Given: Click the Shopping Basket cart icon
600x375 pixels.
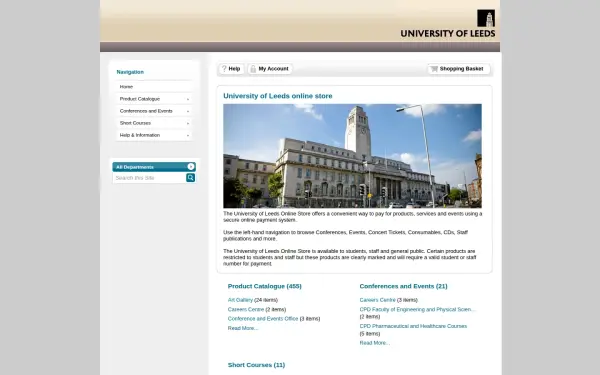Looking at the screenshot, I should point(434,69).
